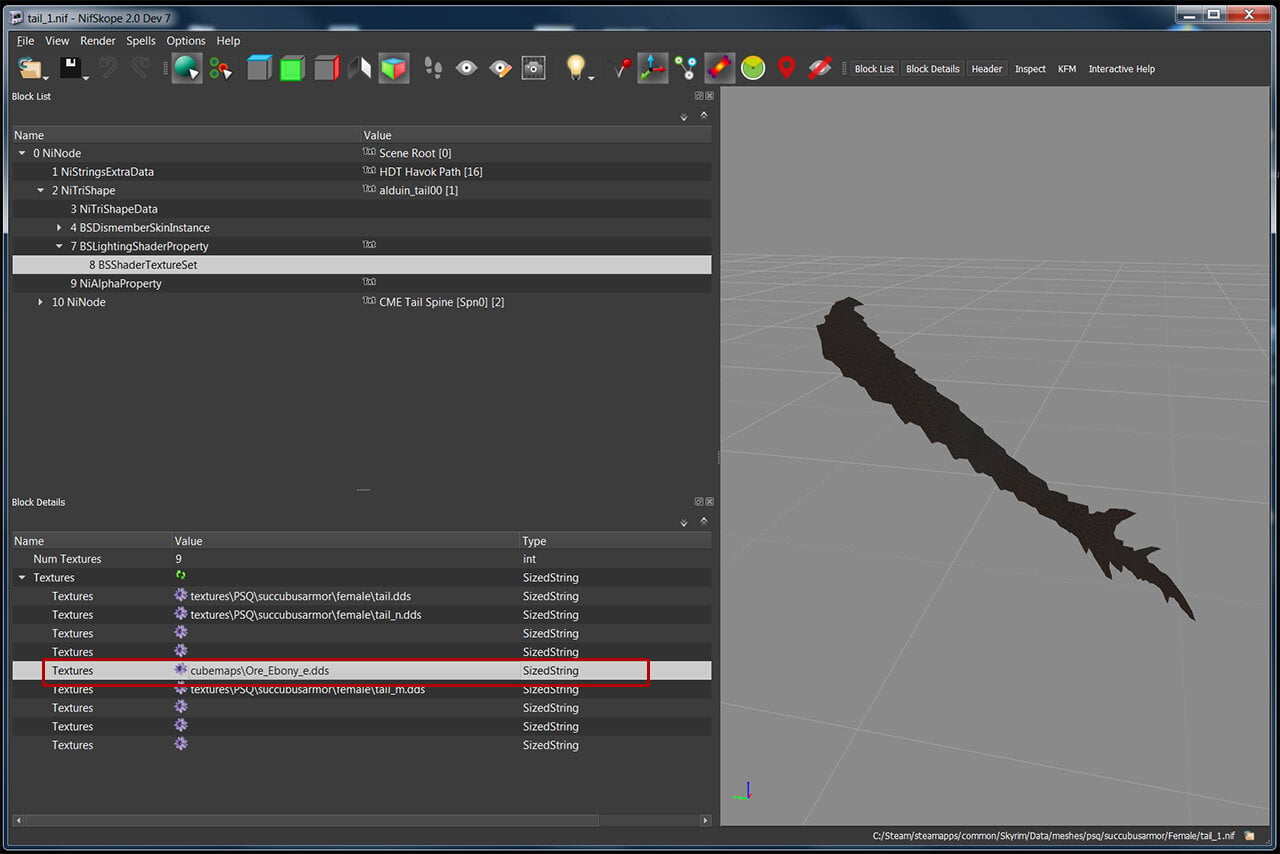
Task: Click the HDT Havok Path [16] value
Action: (x=430, y=172)
